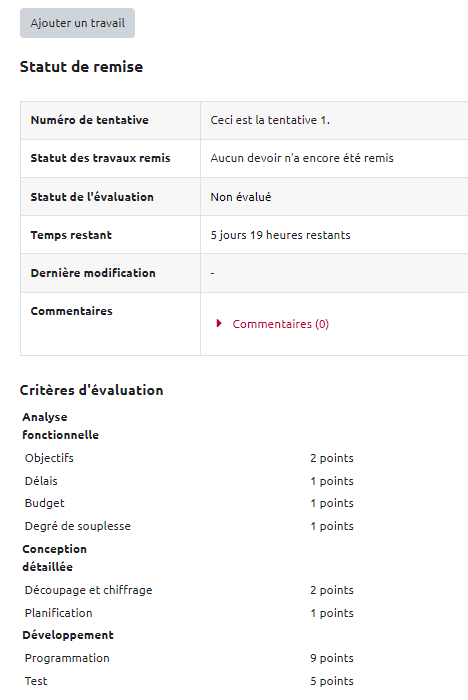
Task: Click the Degré de souplesse criterion
Action: (x=78, y=526)
